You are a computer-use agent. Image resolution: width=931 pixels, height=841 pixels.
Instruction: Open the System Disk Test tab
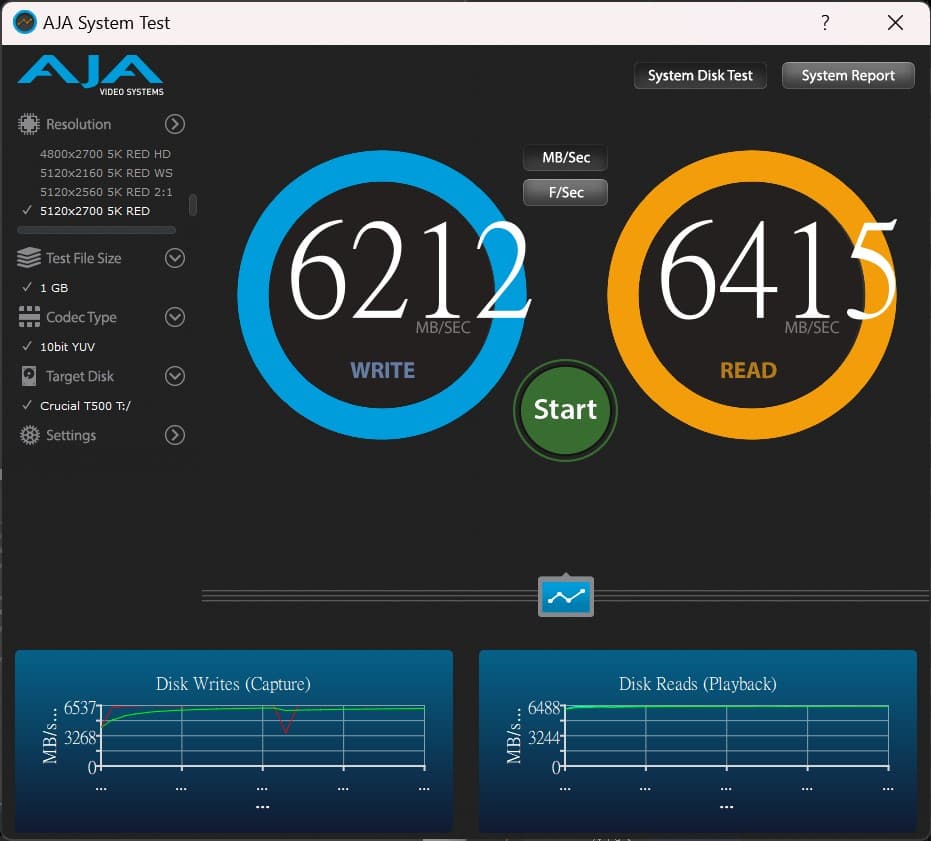(x=700, y=75)
